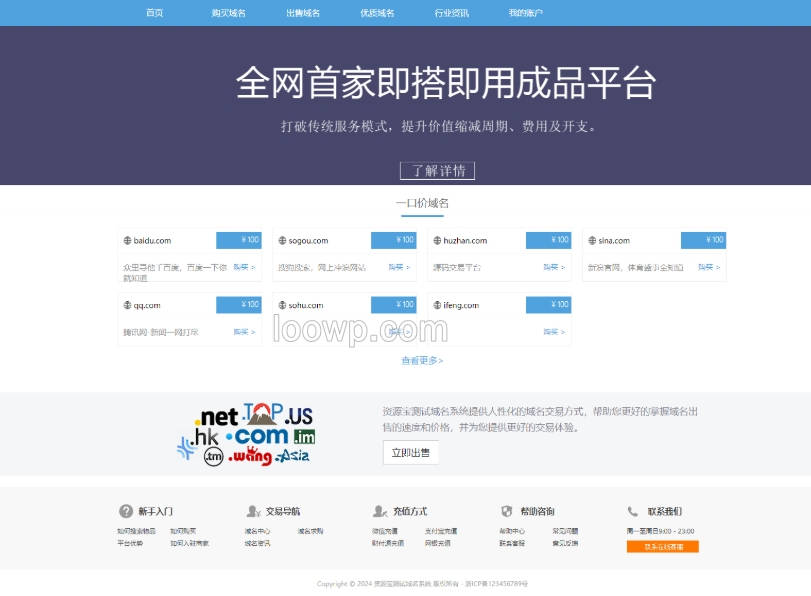Open the 域名资讯 footer link
The image size is (811, 596).
257,543
